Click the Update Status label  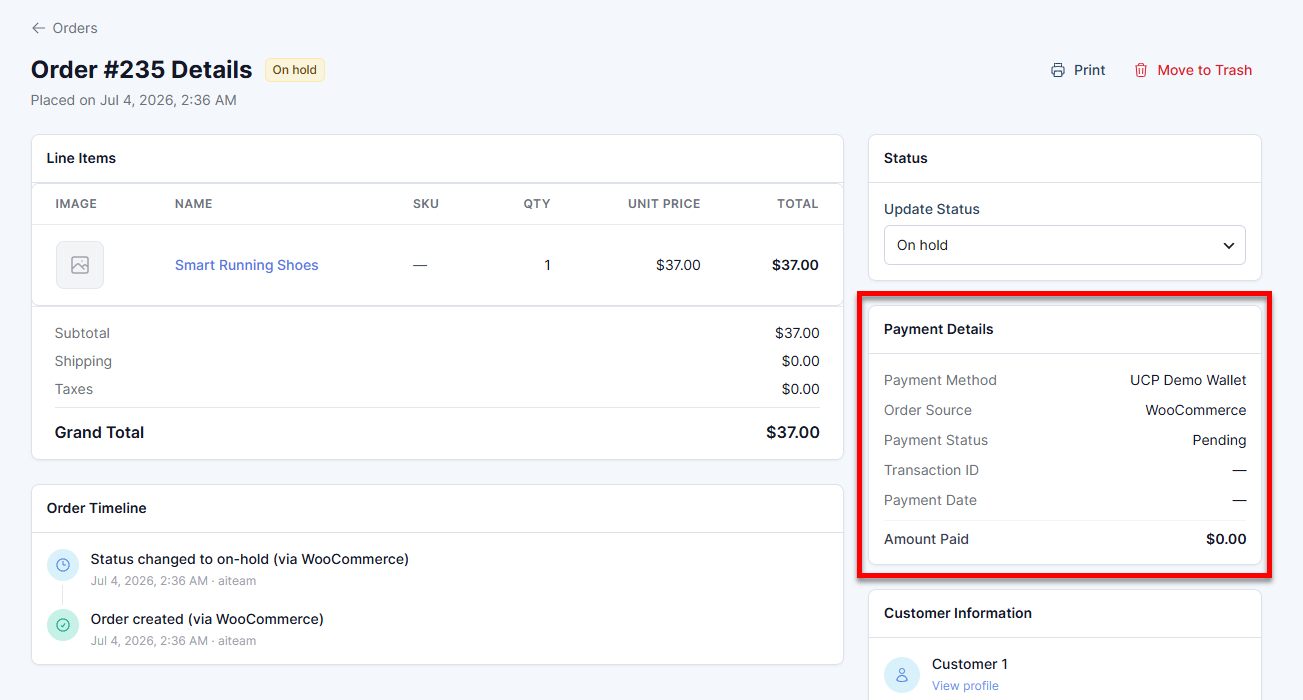tap(932, 209)
